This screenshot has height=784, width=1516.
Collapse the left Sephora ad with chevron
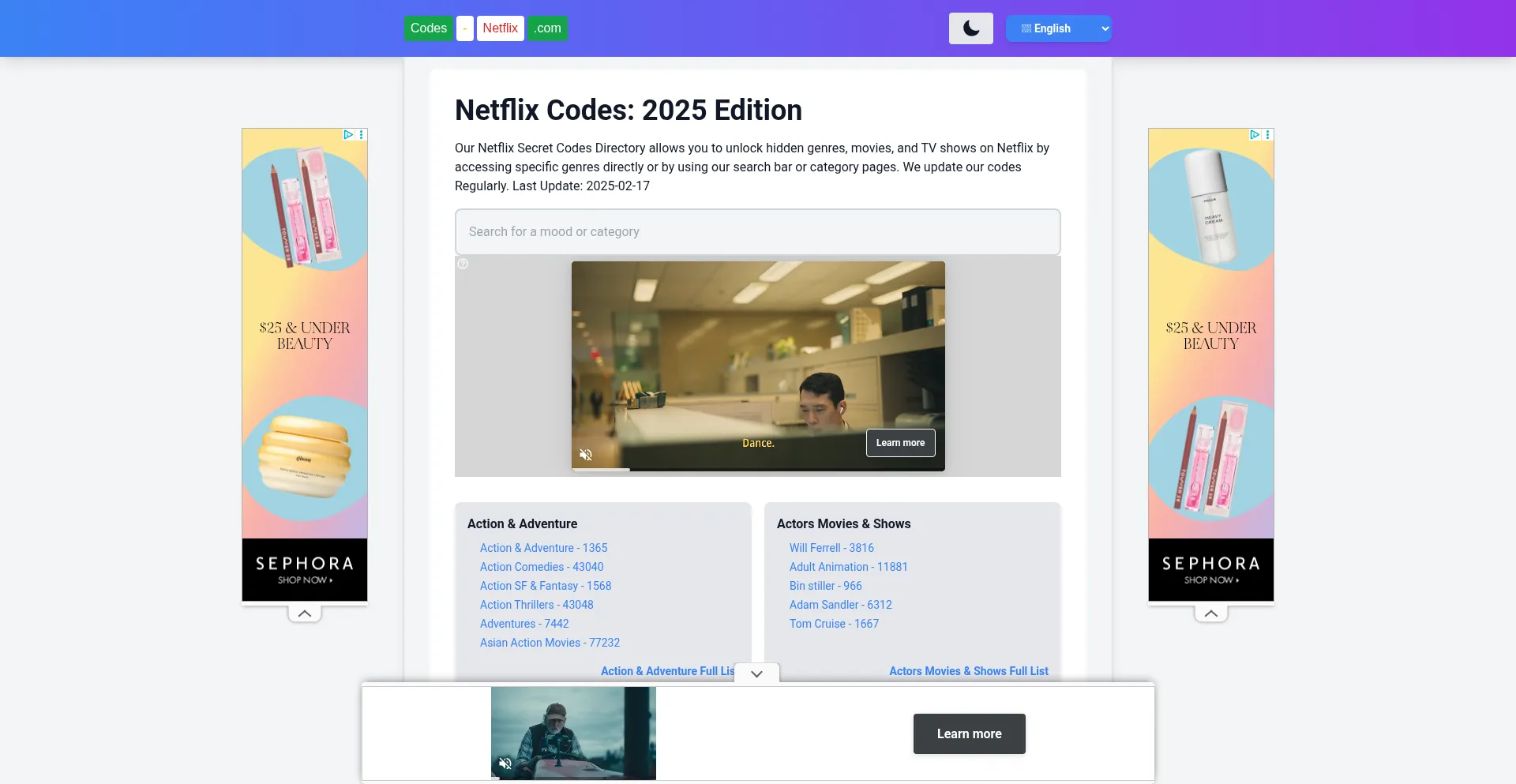[x=305, y=613]
